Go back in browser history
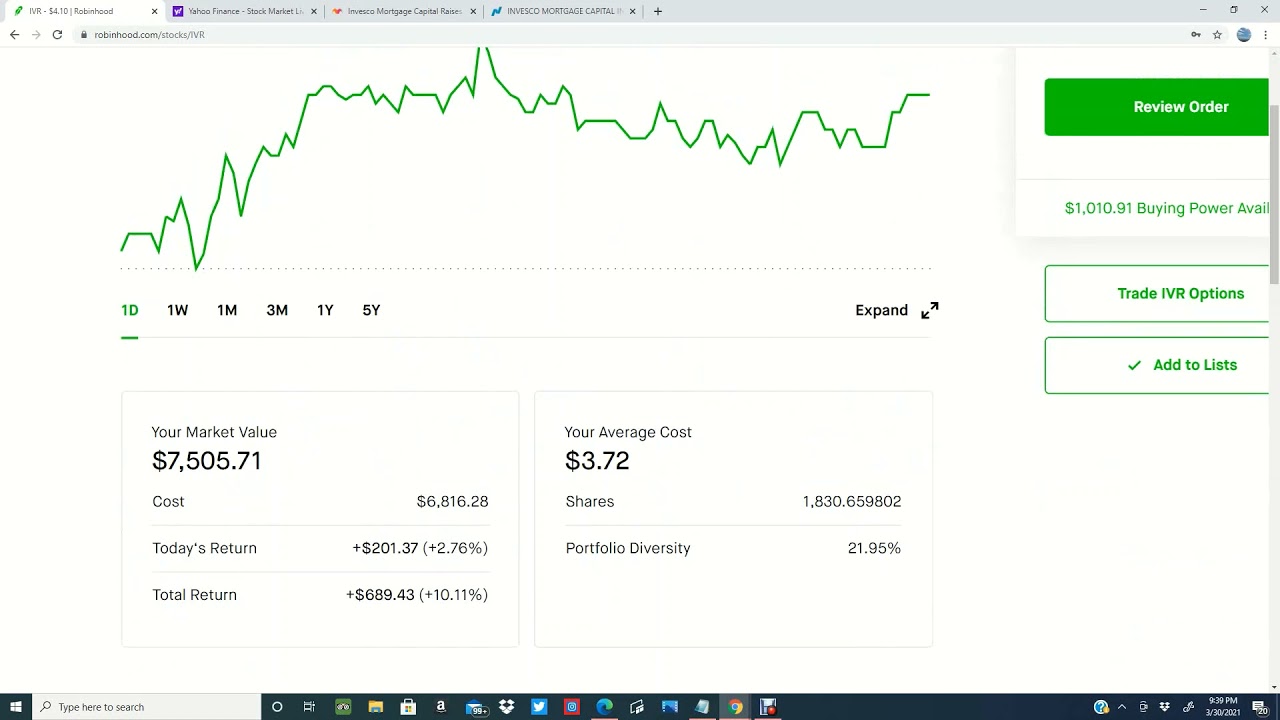 [x=14, y=35]
